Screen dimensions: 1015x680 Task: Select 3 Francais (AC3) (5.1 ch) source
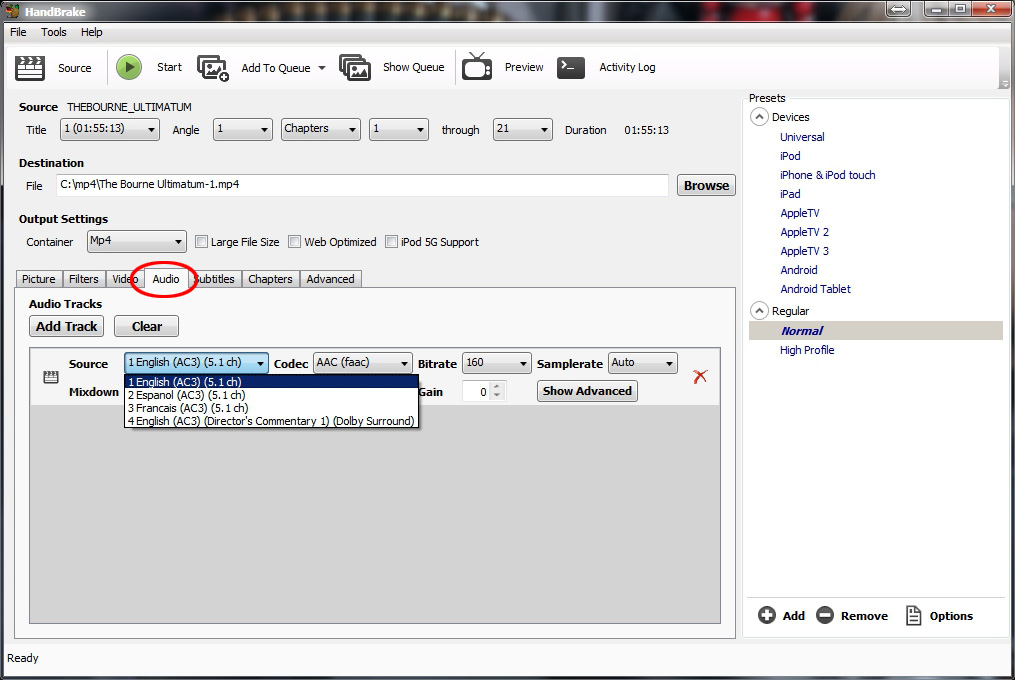[x=271, y=408]
